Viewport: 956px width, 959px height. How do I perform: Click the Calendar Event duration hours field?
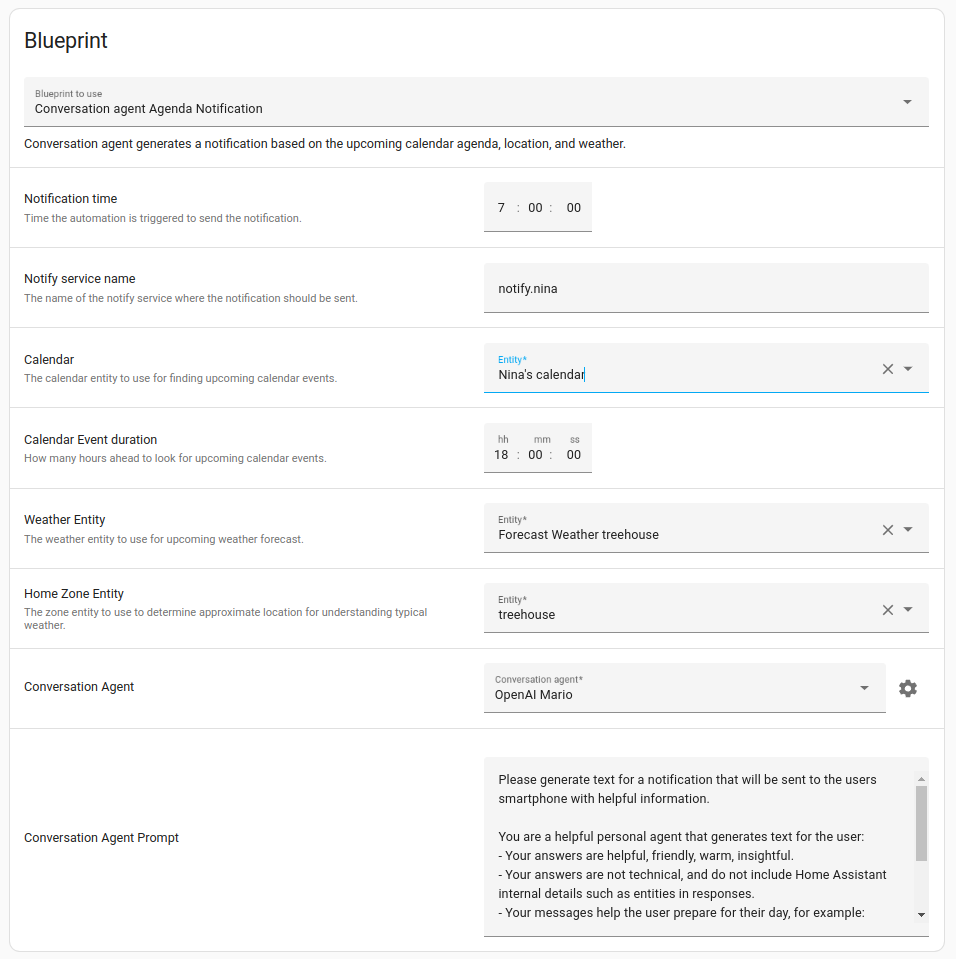(501, 455)
